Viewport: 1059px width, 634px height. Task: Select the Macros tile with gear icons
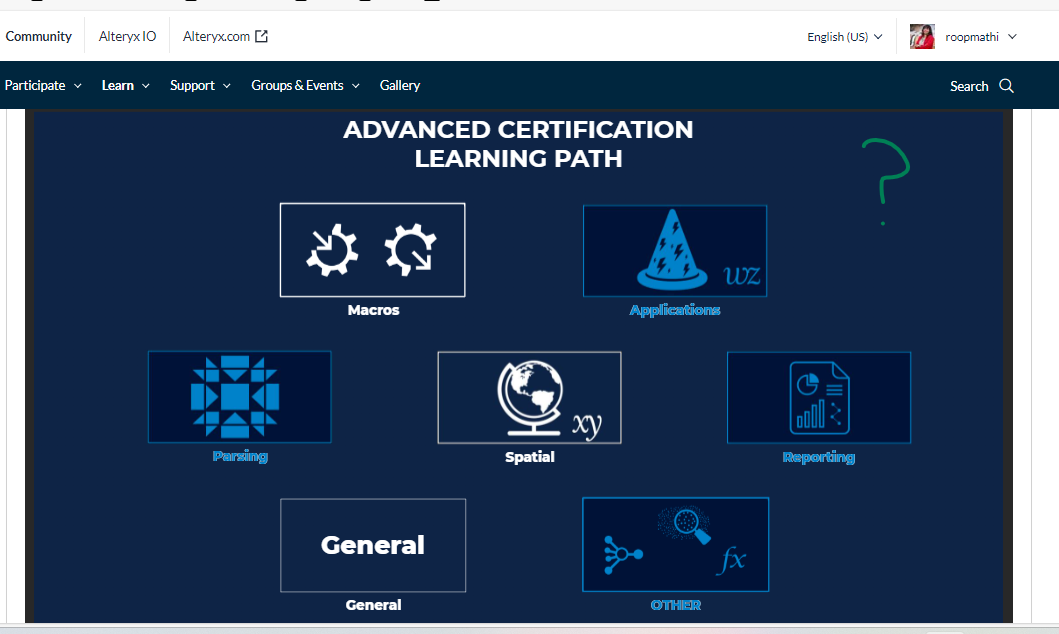pyautogui.click(x=372, y=249)
